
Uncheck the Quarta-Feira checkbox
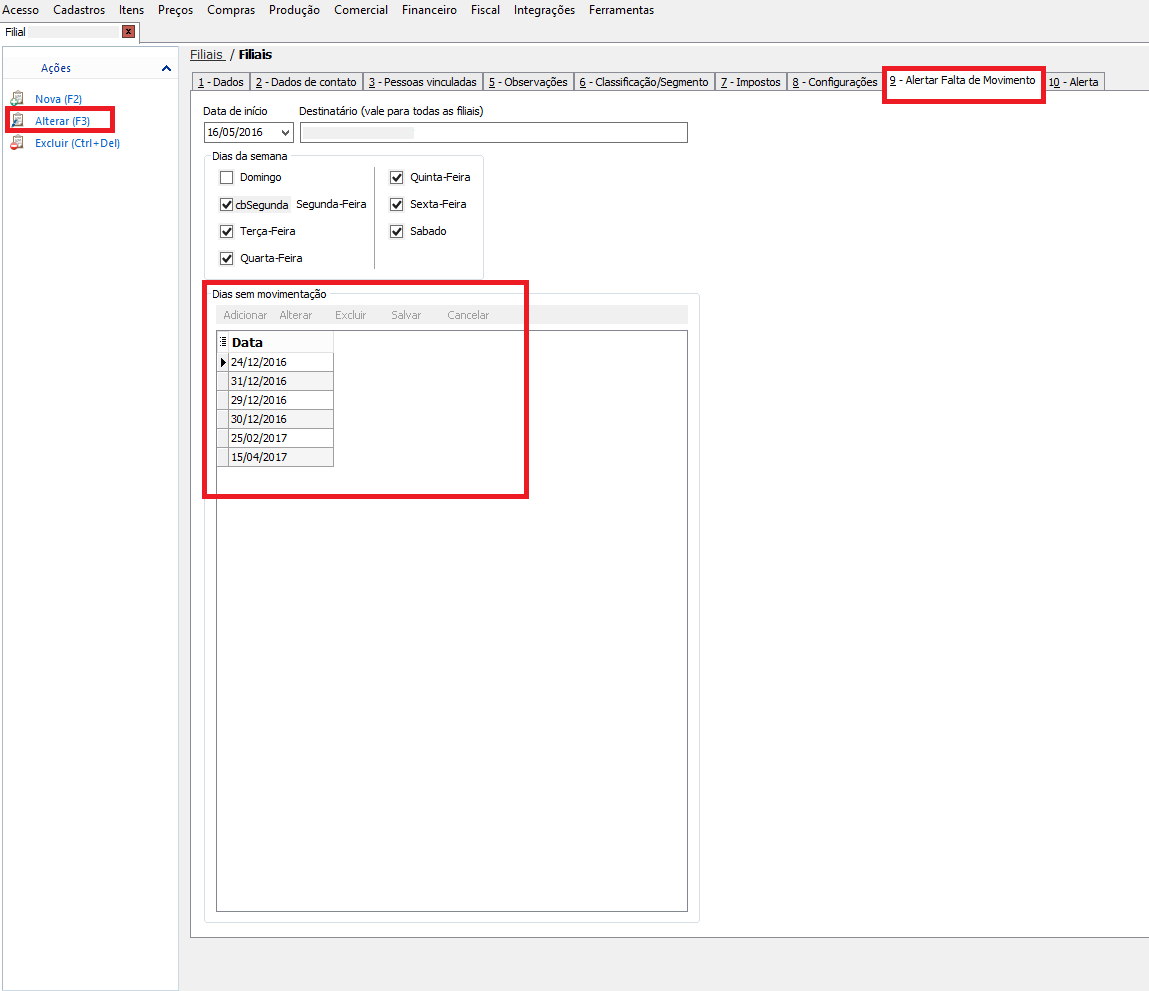(226, 258)
